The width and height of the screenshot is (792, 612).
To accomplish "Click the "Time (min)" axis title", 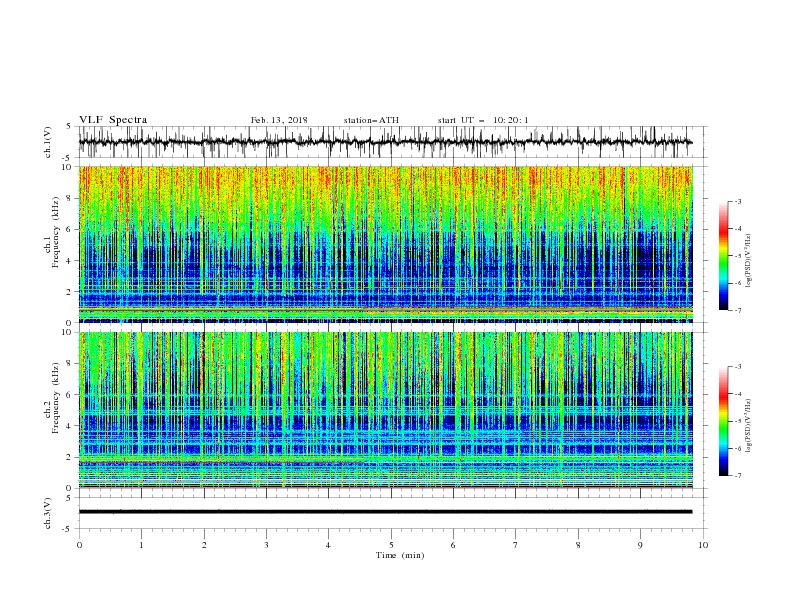I will point(400,555).
